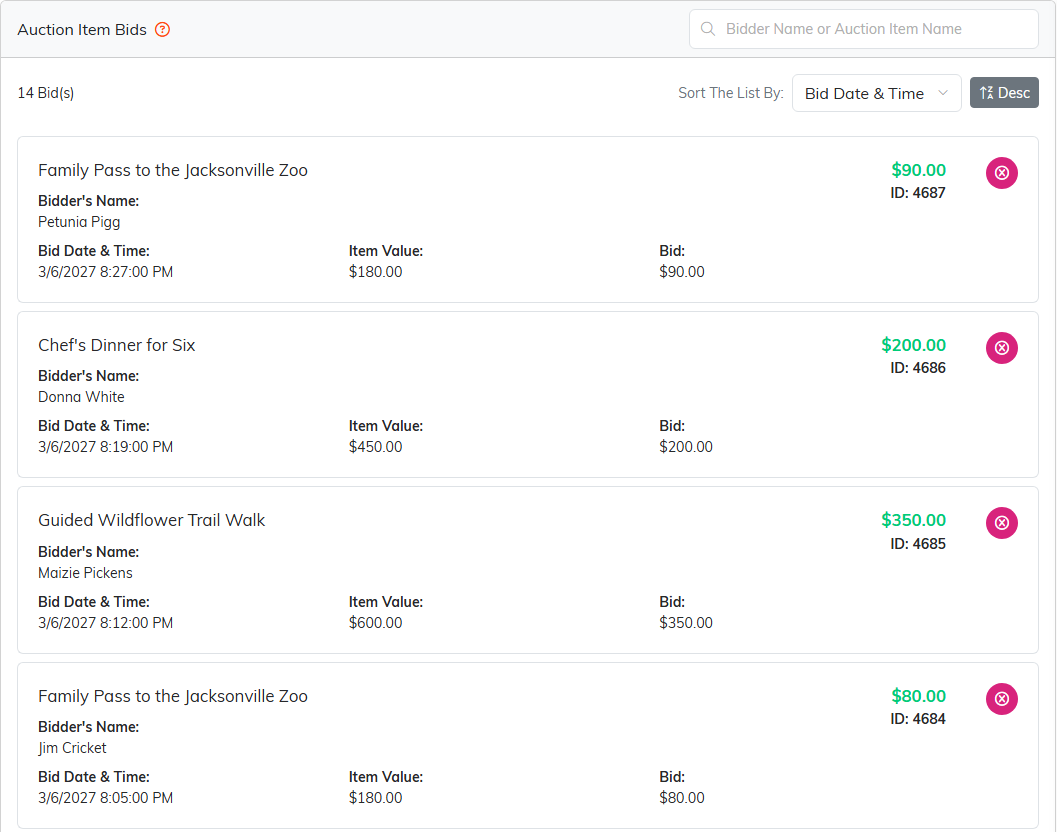Click bidder name Petunia Pigg
Image resolution: width=1057 pixels, height=832 pixels.
[79, 222]
